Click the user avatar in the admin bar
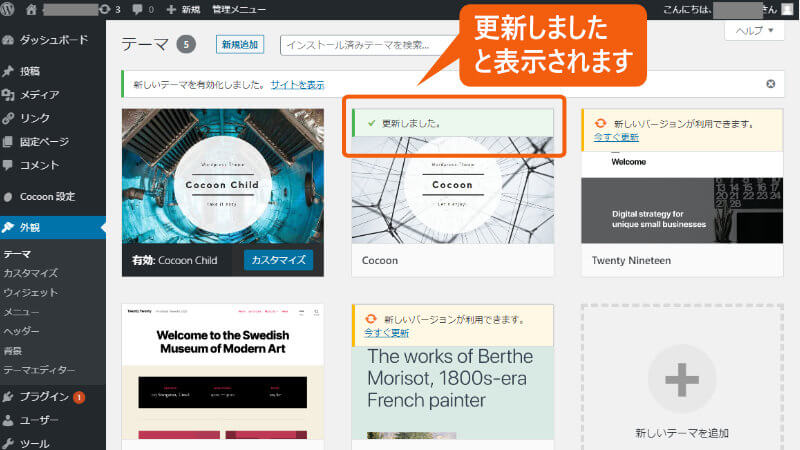The width and height of the screenshot is (800, 450). (787, 9)
